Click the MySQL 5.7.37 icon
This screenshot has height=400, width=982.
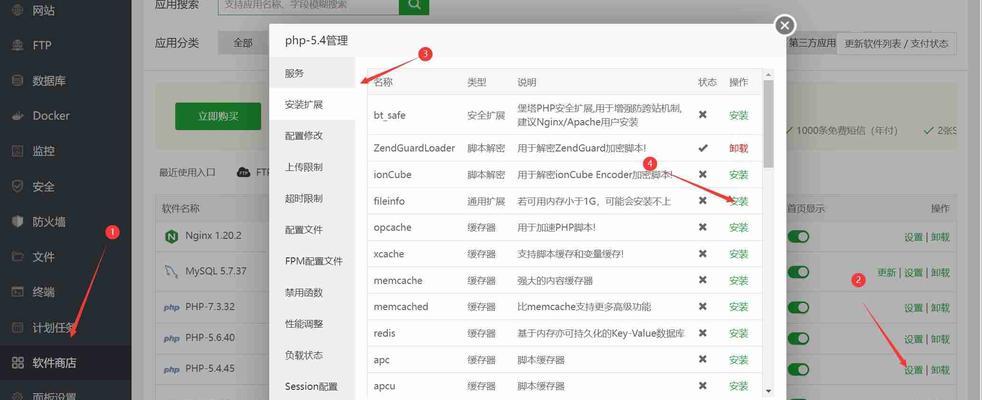pyautogui.click(x=171, y=272)
